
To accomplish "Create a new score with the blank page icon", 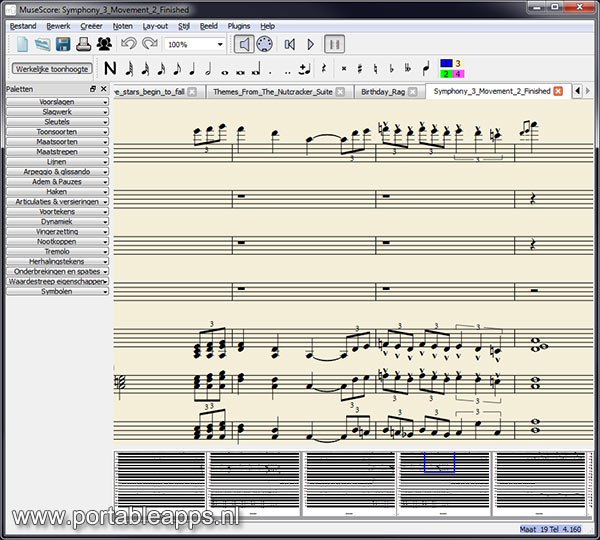I will (22, 44).
